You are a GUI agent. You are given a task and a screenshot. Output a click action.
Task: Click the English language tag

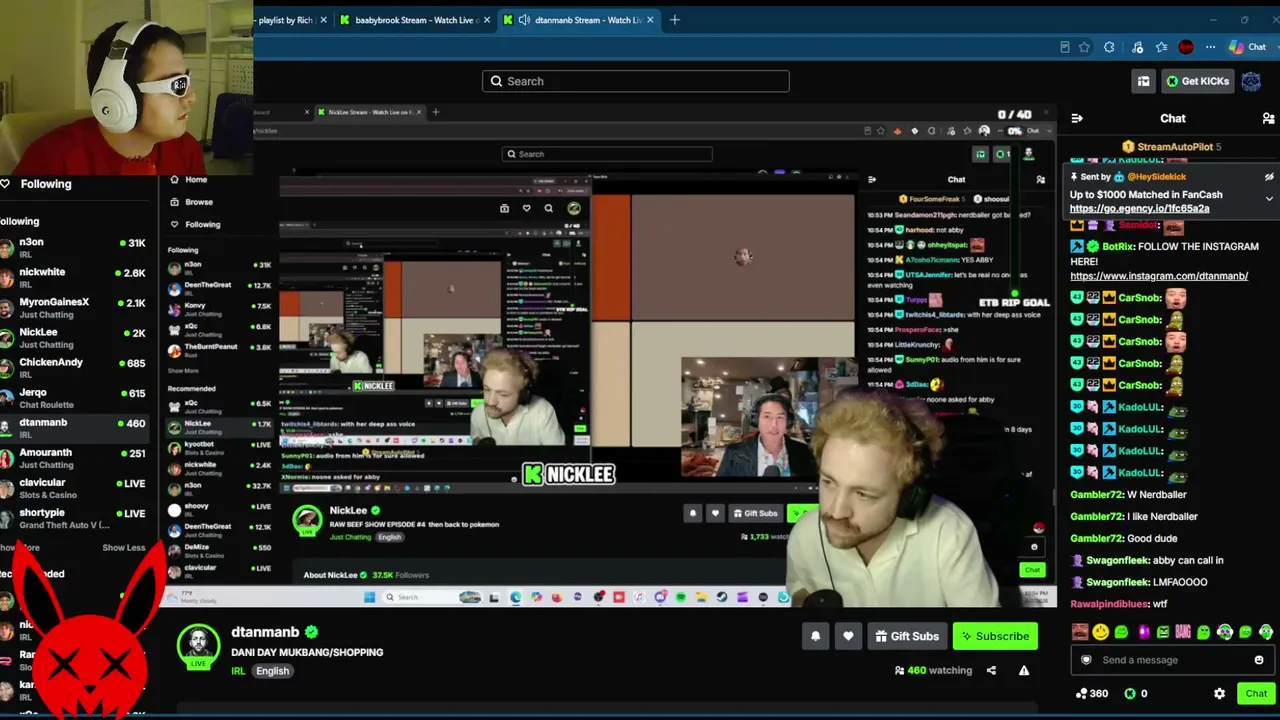(272, 671)
